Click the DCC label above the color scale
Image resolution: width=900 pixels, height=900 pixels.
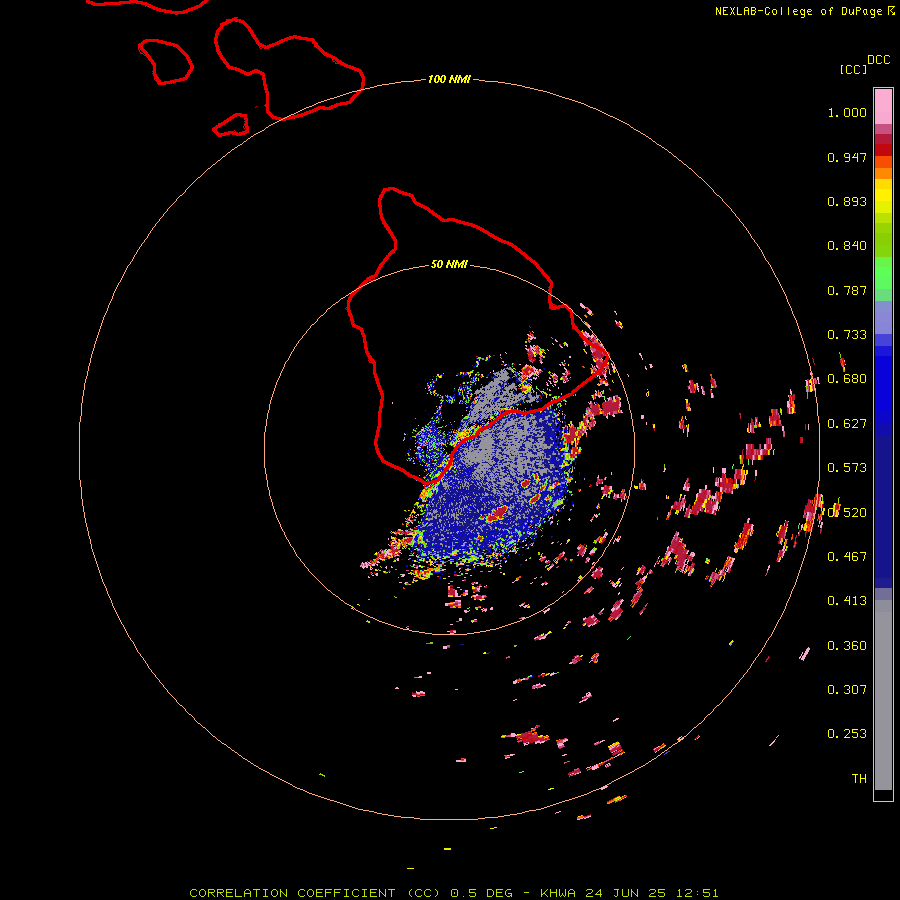pos(879,60)
